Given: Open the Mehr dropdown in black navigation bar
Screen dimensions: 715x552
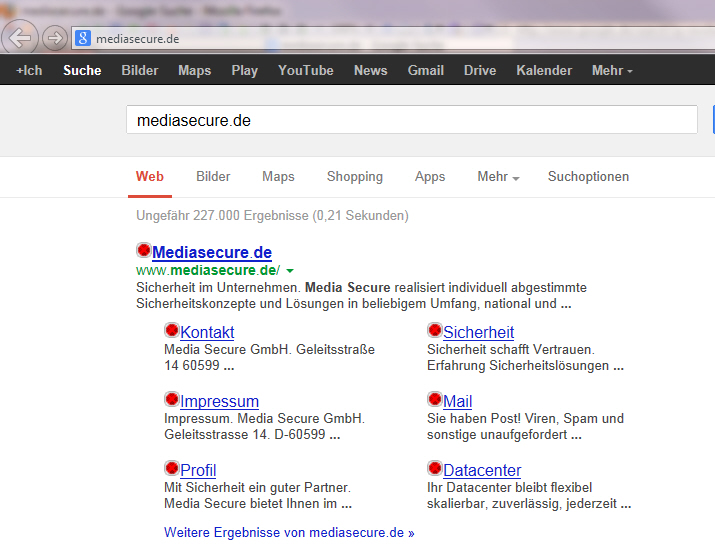Looking at the screenshot, I should (612, 71).
